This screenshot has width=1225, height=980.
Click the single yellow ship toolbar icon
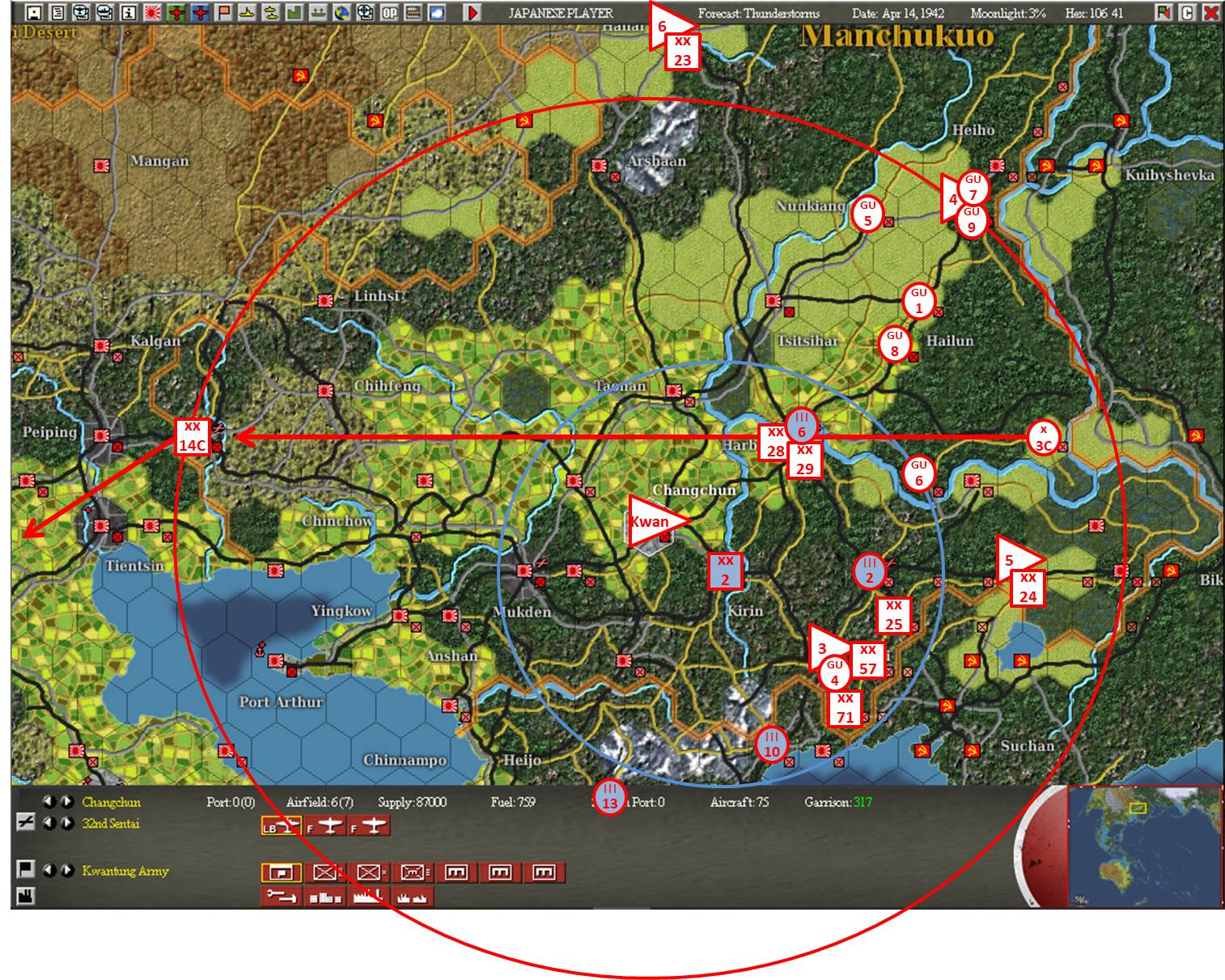point(247,12)
